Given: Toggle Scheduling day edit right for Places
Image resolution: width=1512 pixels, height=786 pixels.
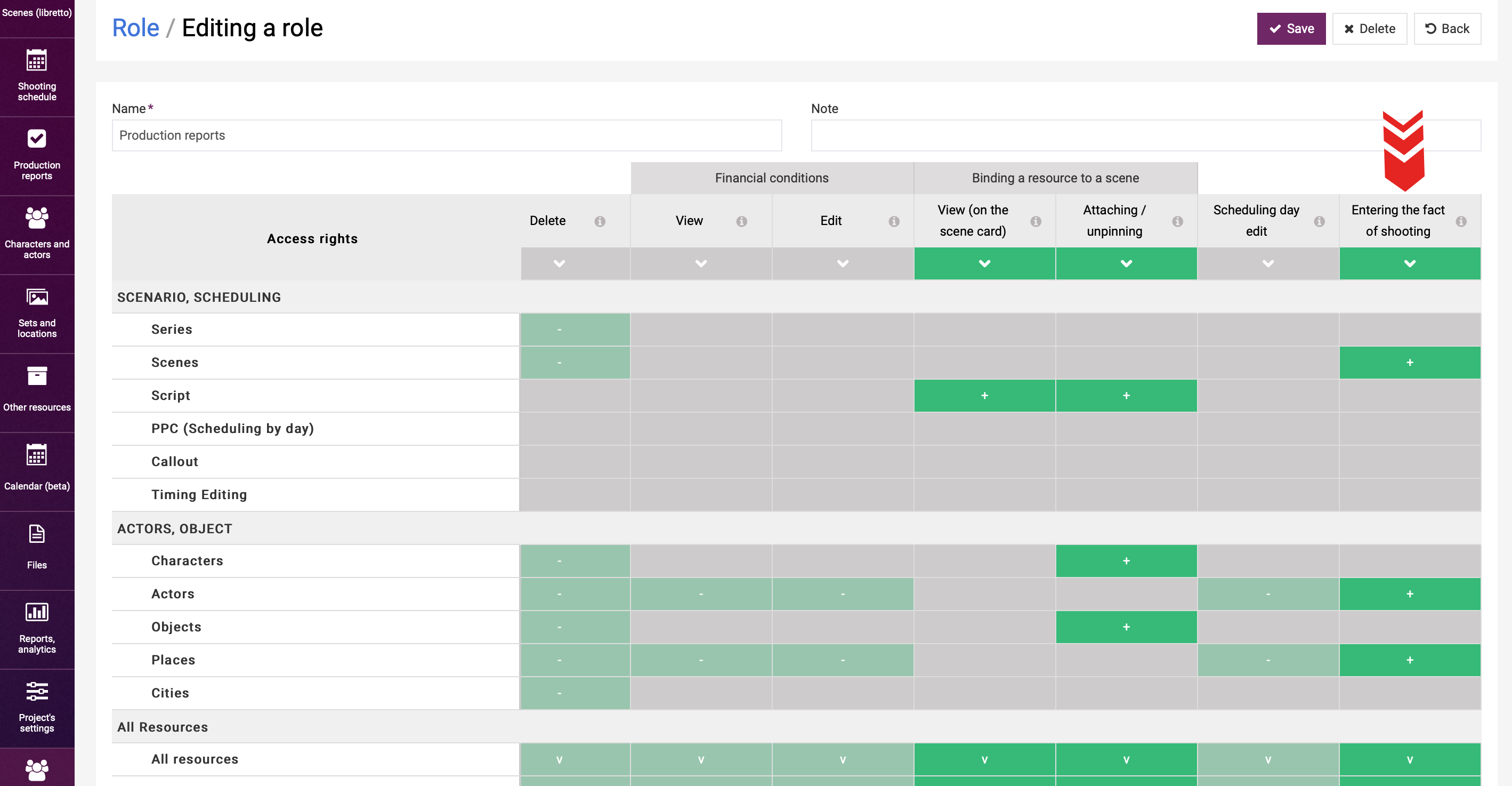Looking at the screenshot, I should tap(1268, 660).
